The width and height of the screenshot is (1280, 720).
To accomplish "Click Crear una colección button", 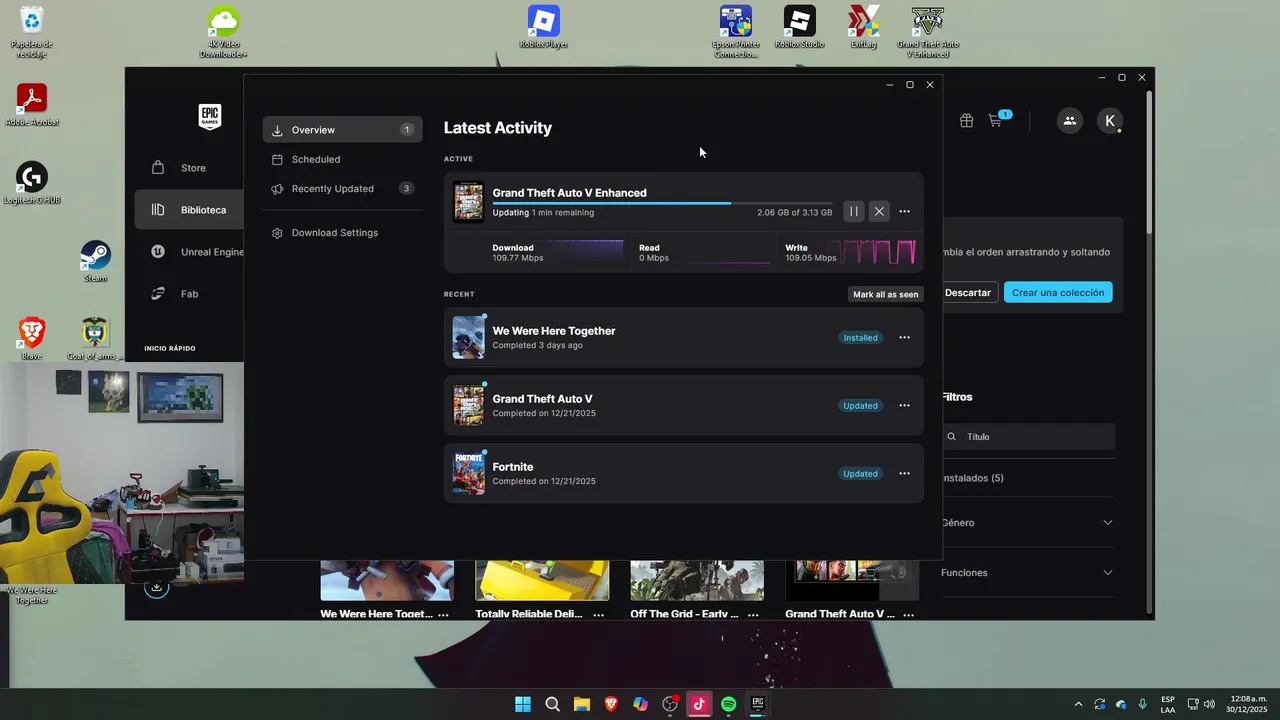I will (1058, 293).
